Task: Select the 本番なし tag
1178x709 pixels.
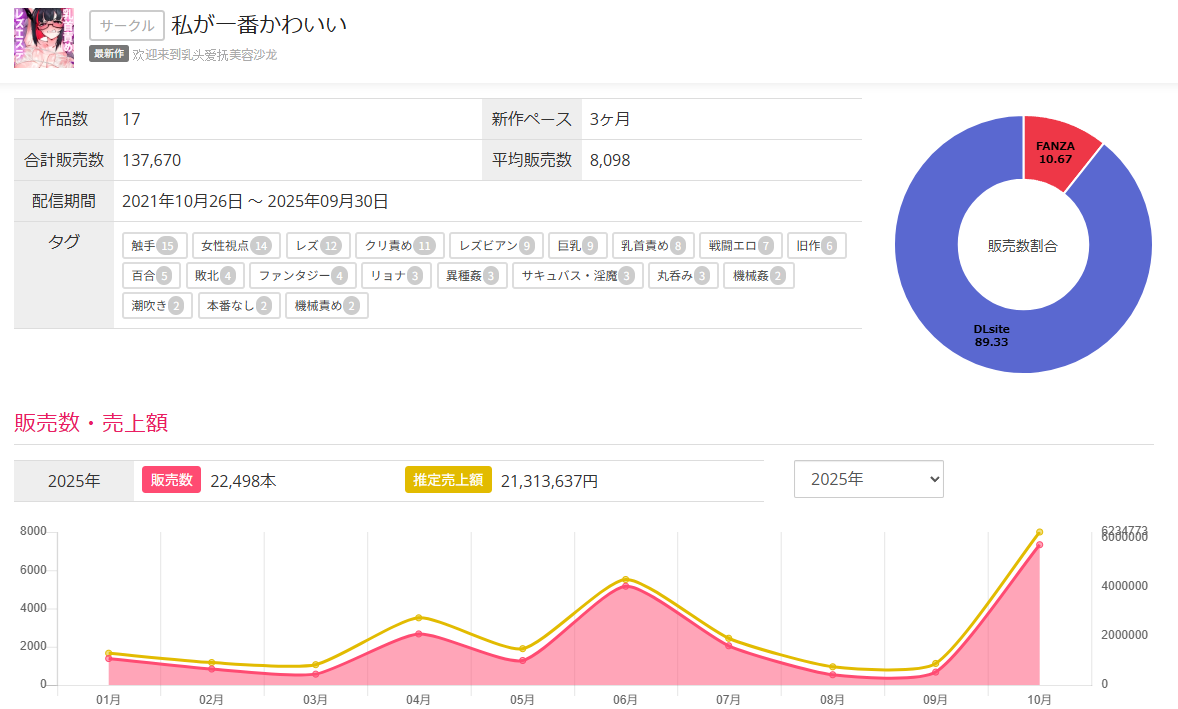Action: point(238,306)
